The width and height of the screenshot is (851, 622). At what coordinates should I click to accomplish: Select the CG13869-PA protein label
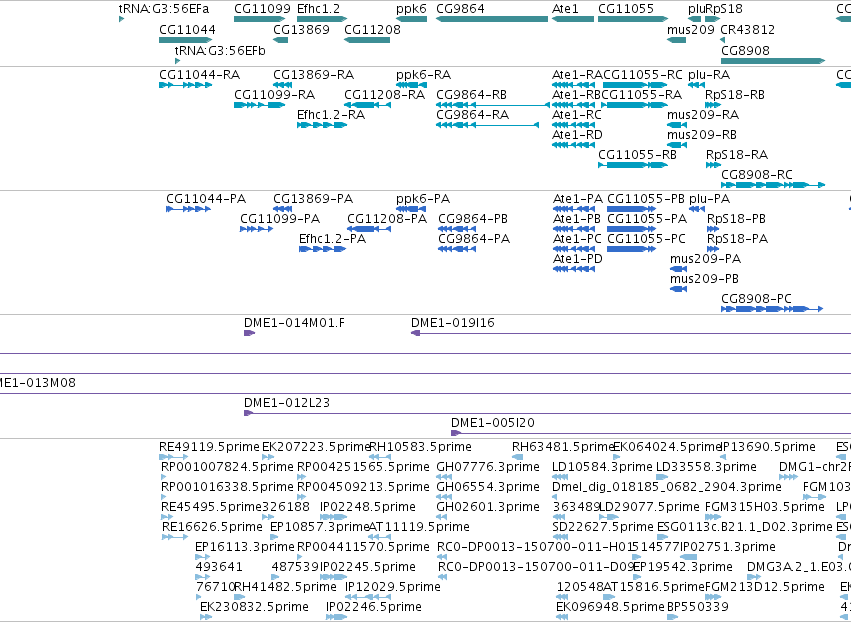pyautogui.click(x=313, y=199)
